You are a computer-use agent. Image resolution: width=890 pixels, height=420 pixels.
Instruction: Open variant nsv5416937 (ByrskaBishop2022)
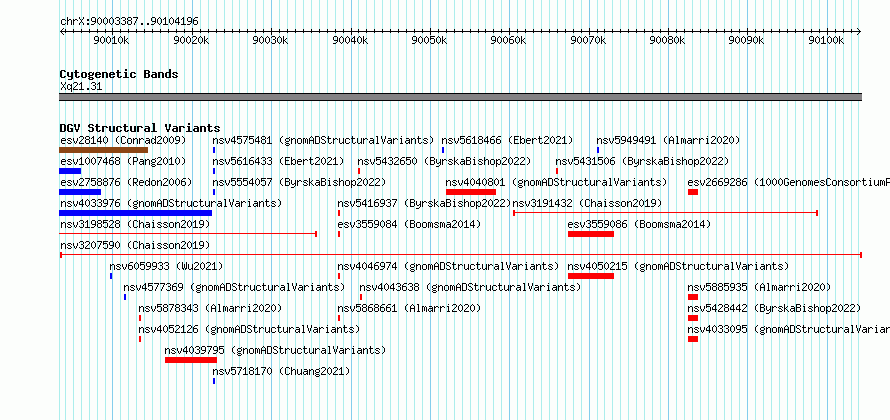tap(424, 203)
